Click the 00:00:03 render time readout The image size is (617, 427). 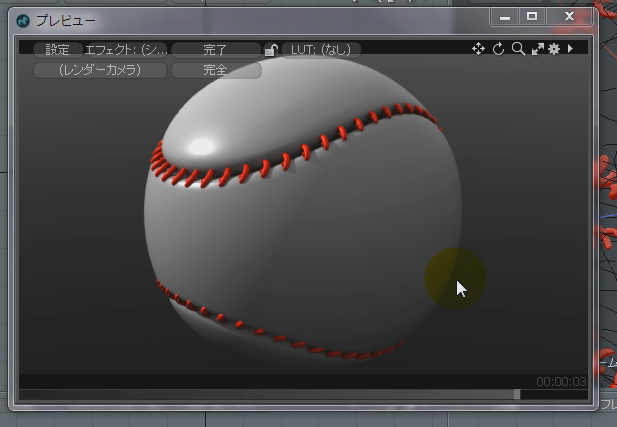tap(560, 382)
